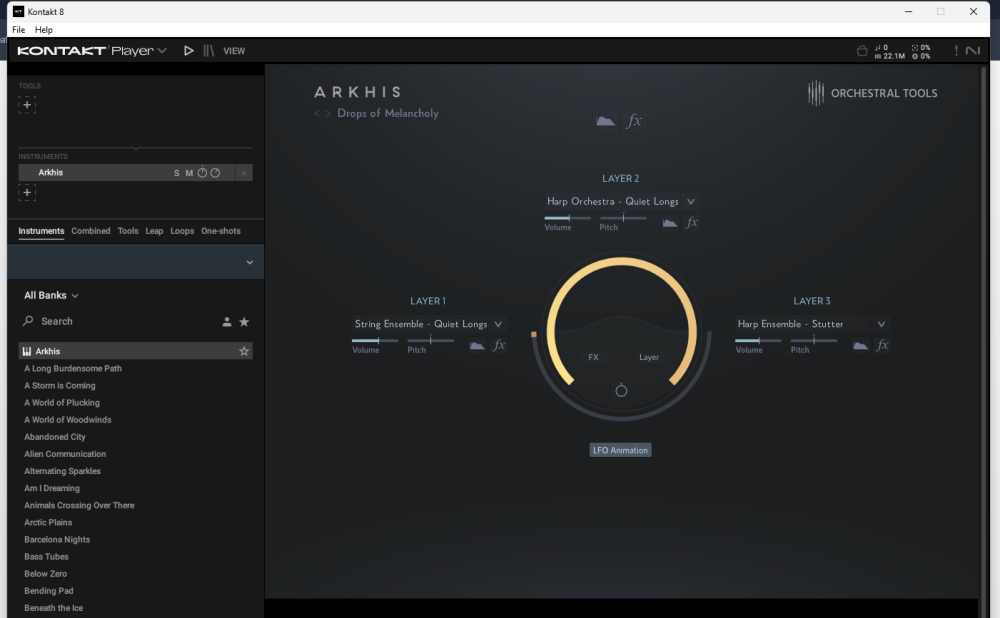Image resolution: width=1000 pixels, height=618 pixels.
Task: Click the play transport button in header
Action: click(188, 50)
